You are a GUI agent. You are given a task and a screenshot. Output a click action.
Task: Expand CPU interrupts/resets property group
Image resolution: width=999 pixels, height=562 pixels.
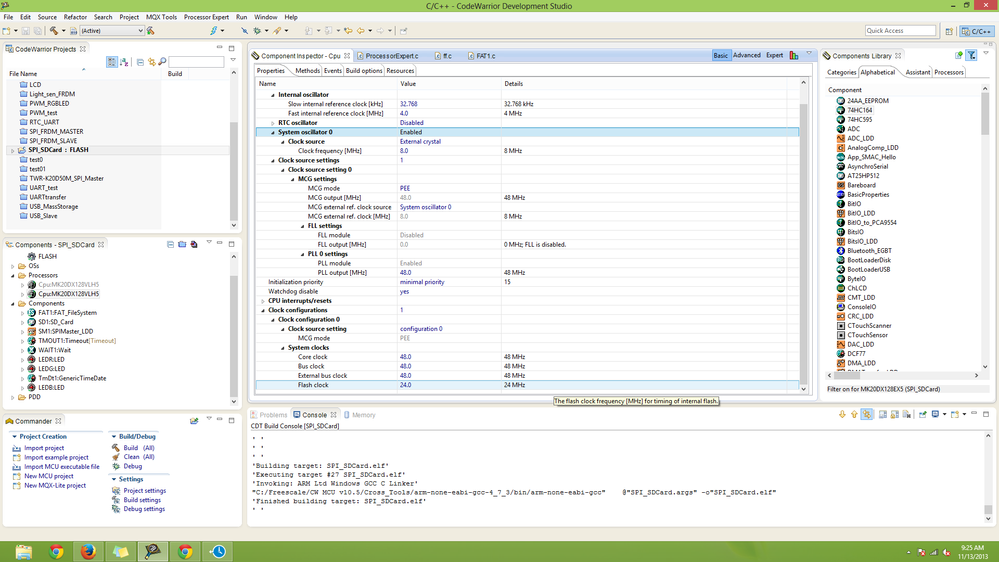tap(263, 301)
